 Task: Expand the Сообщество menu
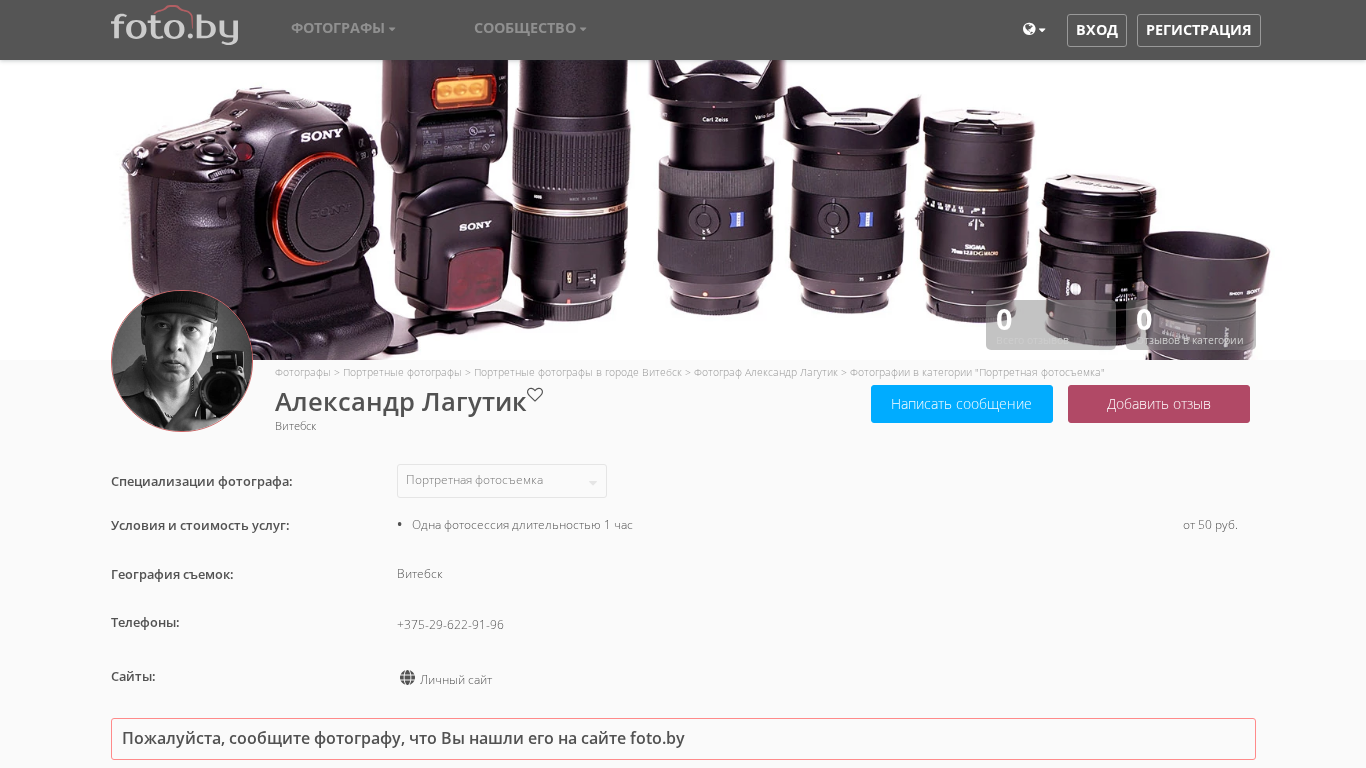click(530, 28)
